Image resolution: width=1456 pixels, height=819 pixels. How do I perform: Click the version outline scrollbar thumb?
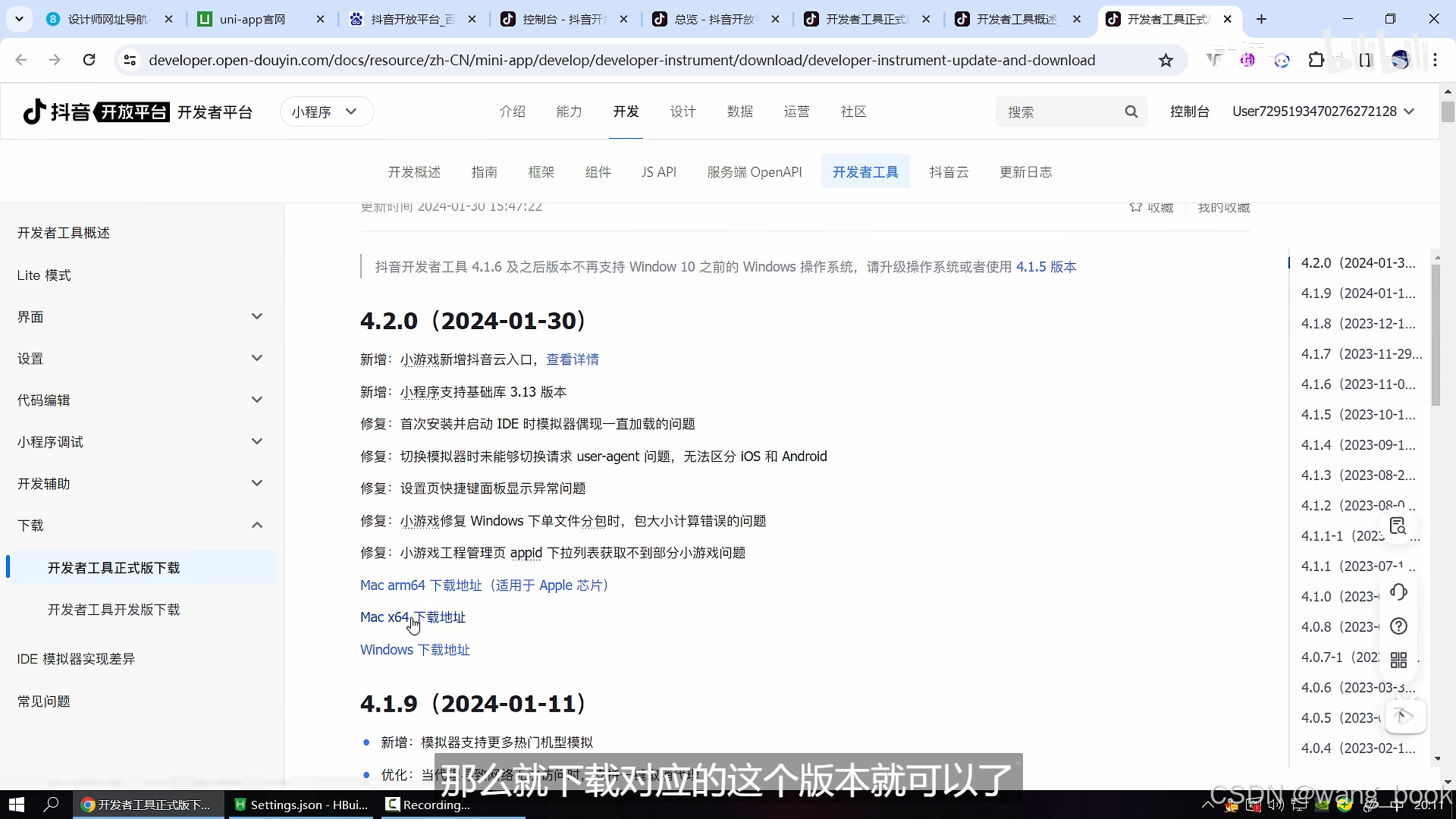(1436, 335)
